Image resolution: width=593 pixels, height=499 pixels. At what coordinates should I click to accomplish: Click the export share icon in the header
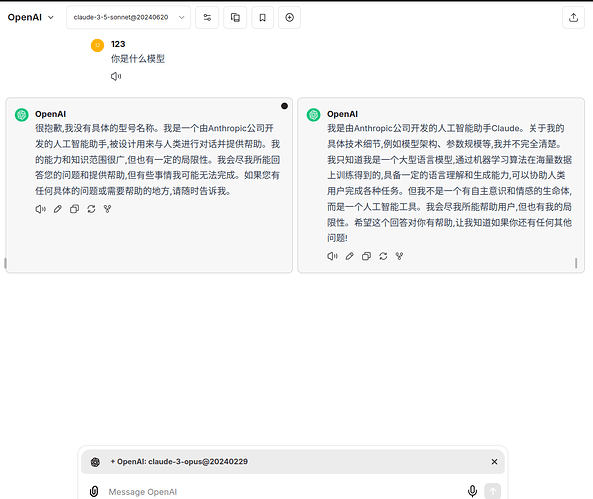(573, 17)
